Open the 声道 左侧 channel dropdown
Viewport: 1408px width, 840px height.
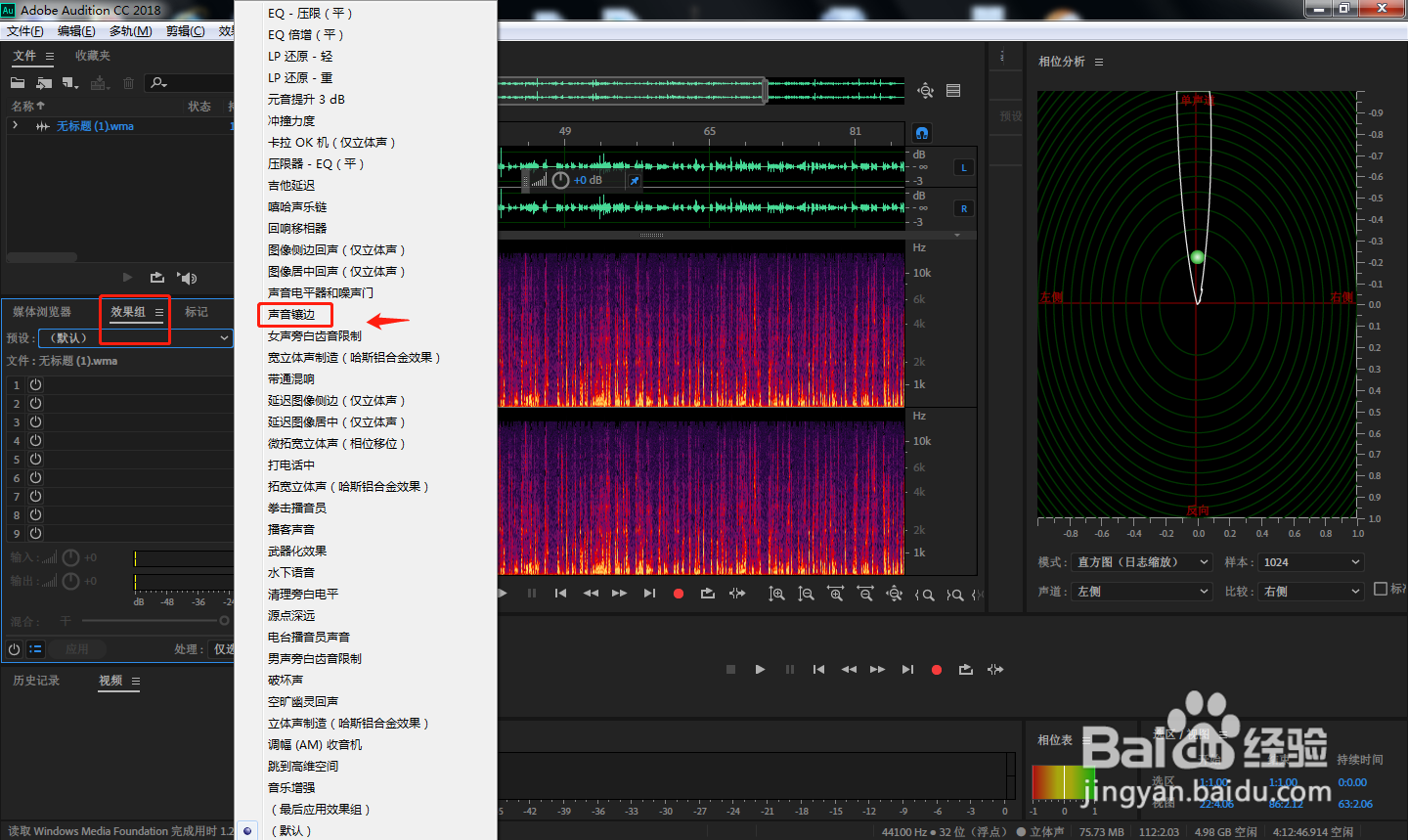(1142, 592)
